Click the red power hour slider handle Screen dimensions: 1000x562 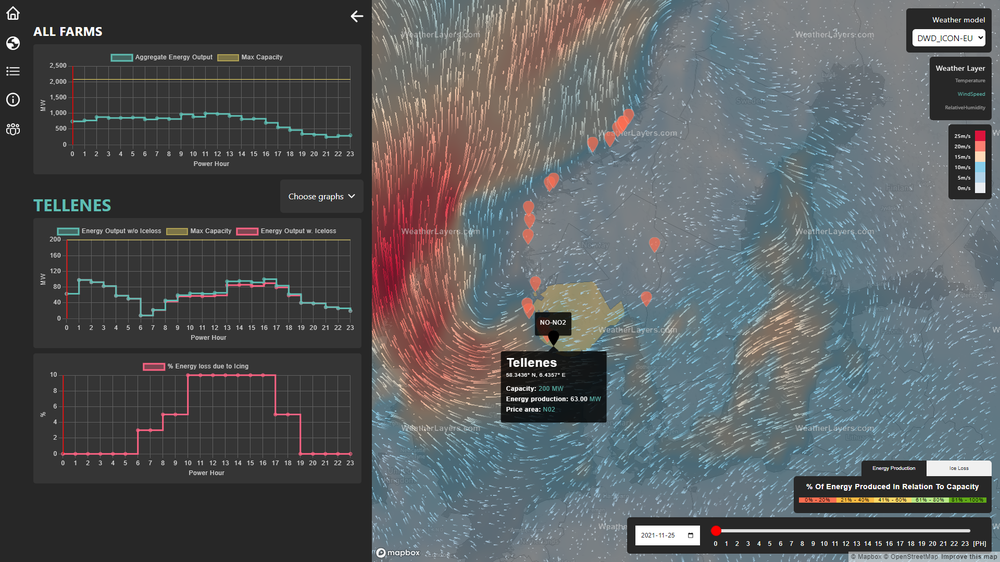(x=716, y=531)
